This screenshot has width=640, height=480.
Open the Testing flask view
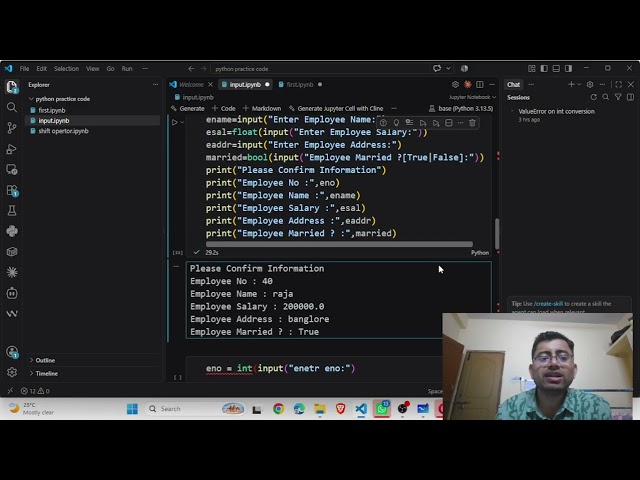point(12,211)
